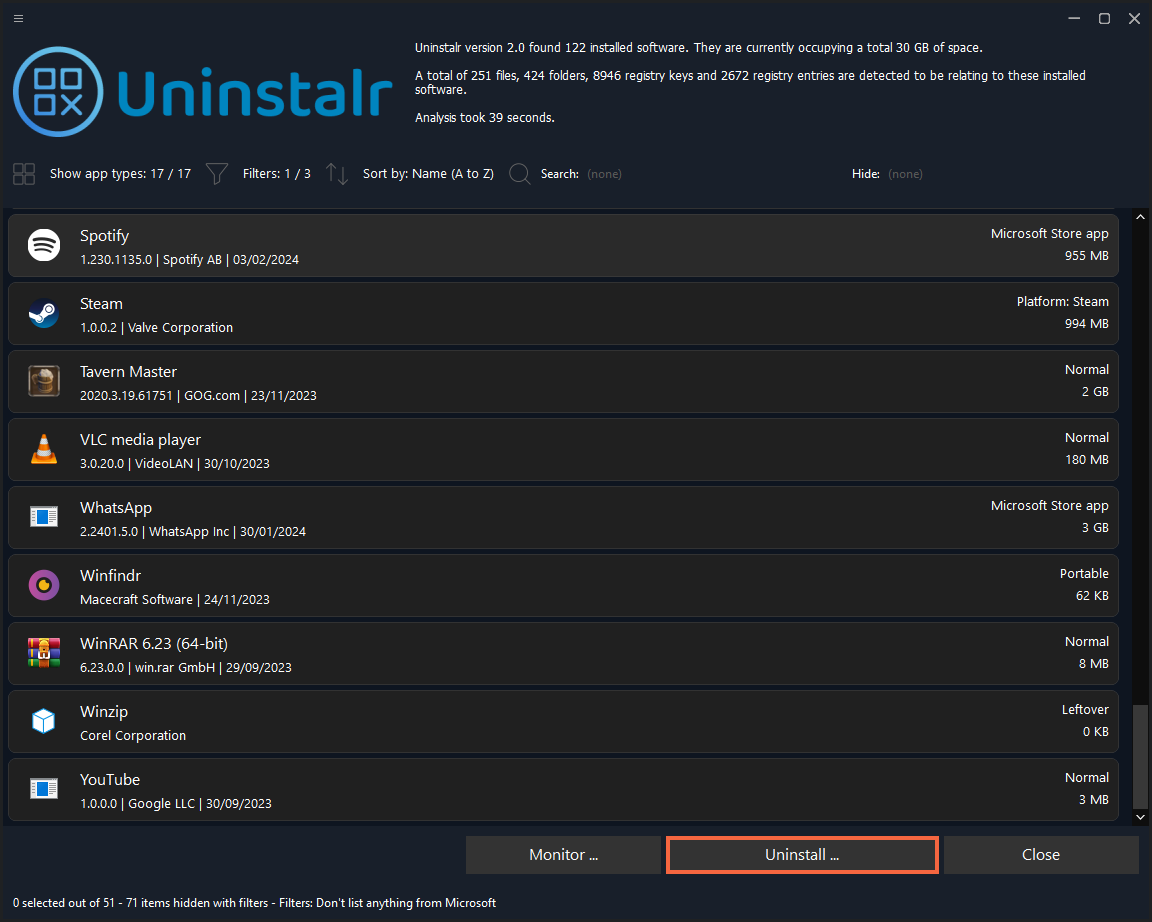The width and height of the screenshot is (1152, 922).
Task: Select the Spotify app name
Action: [x=104, y=236]
